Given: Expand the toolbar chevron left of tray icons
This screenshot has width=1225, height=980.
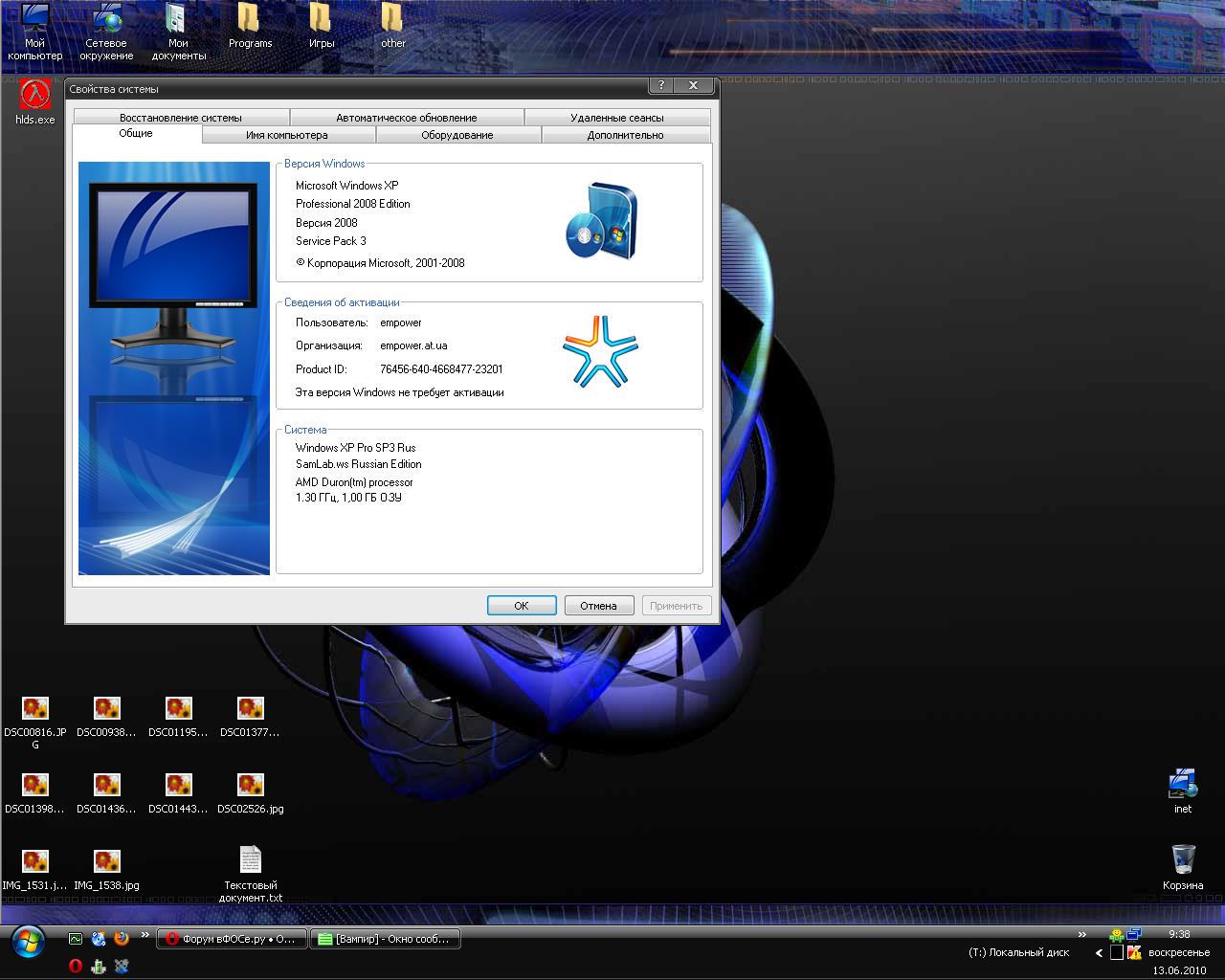Looking at the screenshot, I should [x=1082, y=935].
